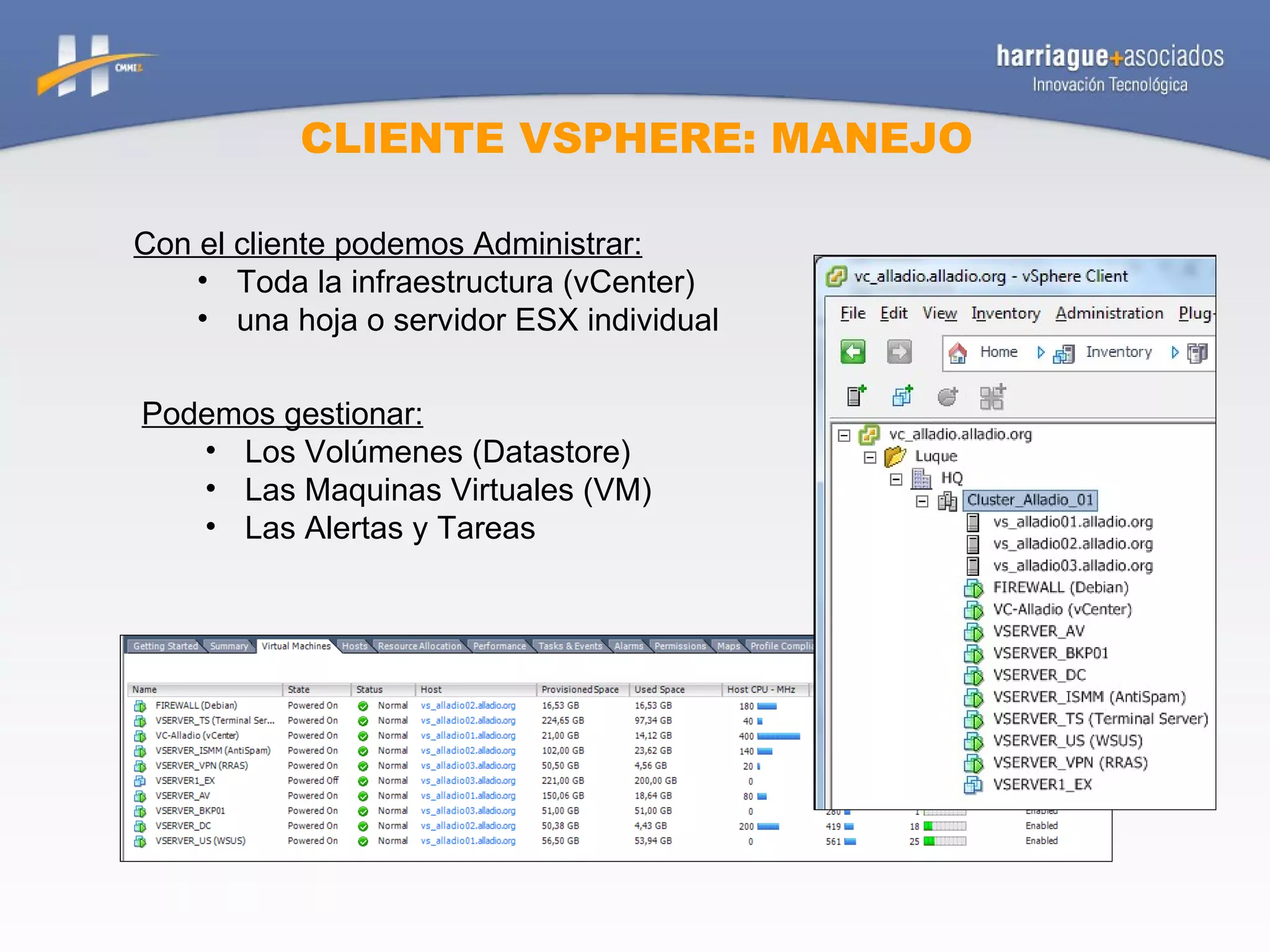
Task: Click the Inventory icon in the navigation bar
Action: [1064, 354]
